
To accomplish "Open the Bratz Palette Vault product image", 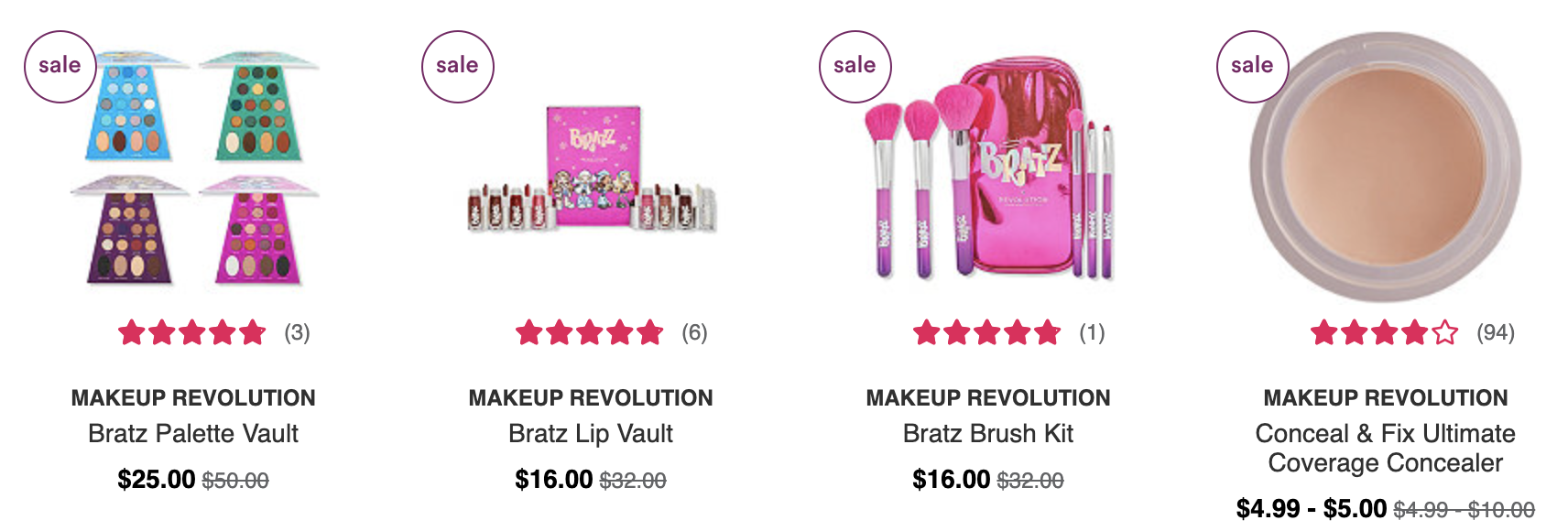I will pyautogui.click(x=194, y=168).
